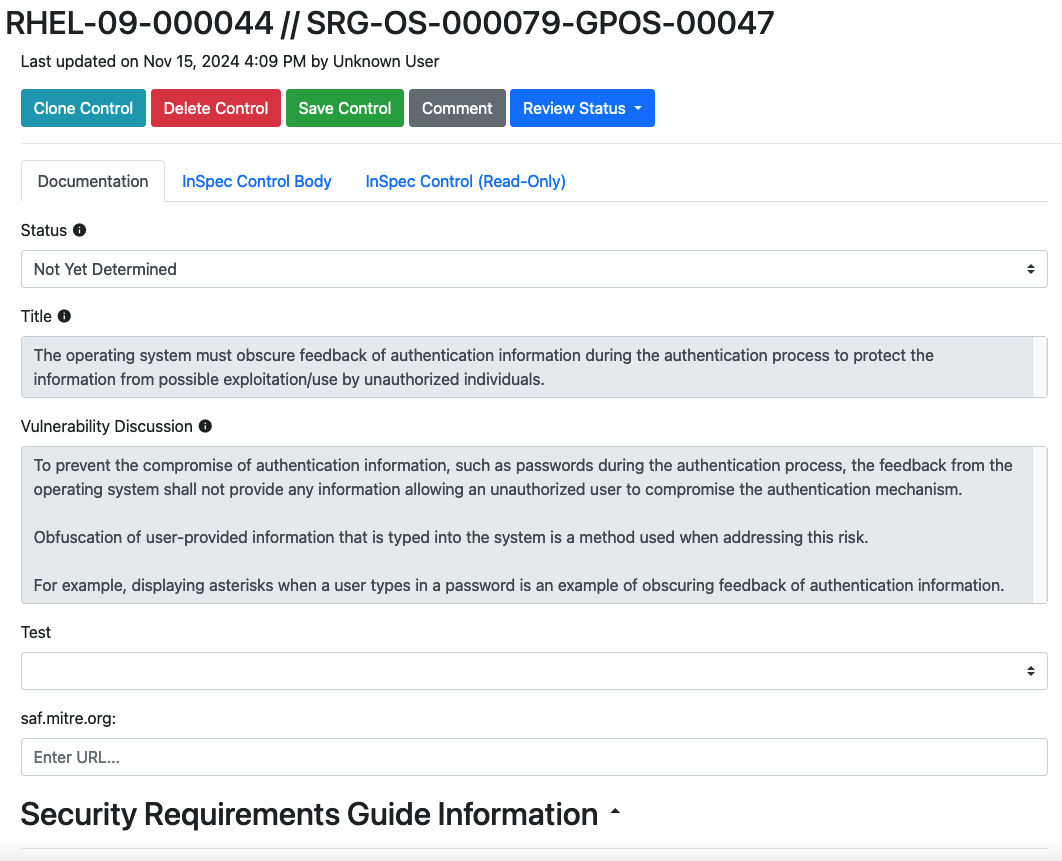Click the Vulnerability Discussion scrollbar
Image resolution: width=1062 pixels, height=861 pixels.
click(1040, 524)
